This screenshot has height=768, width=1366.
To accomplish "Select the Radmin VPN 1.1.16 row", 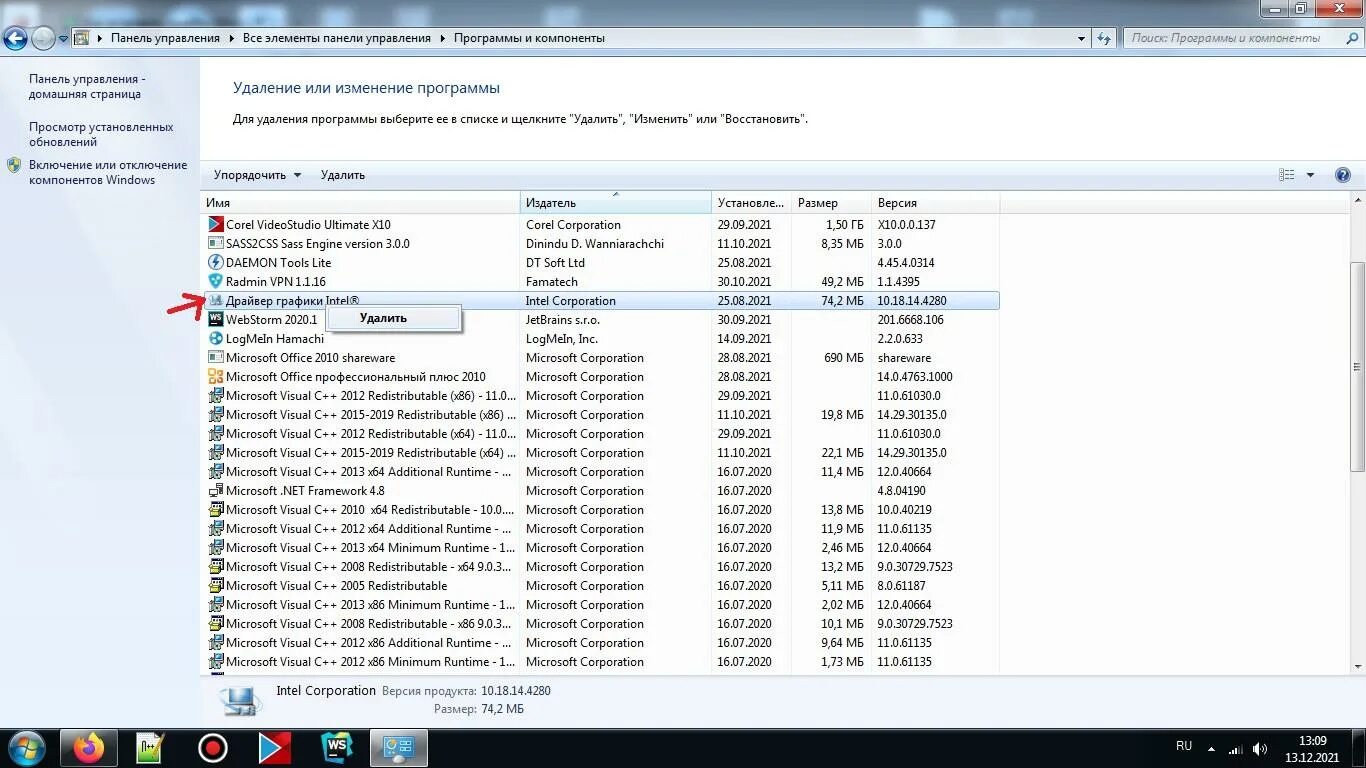I will point(601,282).
